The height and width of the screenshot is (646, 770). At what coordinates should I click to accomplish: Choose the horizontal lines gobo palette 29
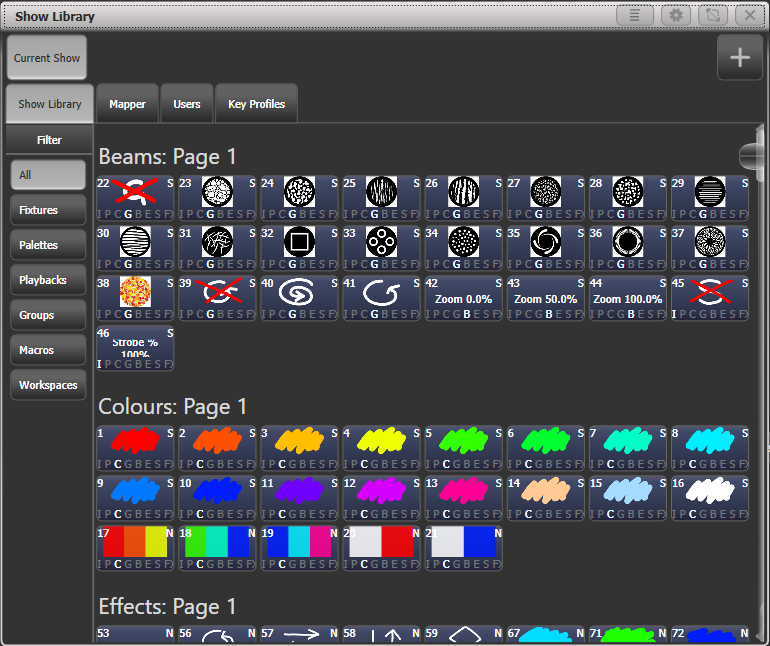click(x=710, y=197)
